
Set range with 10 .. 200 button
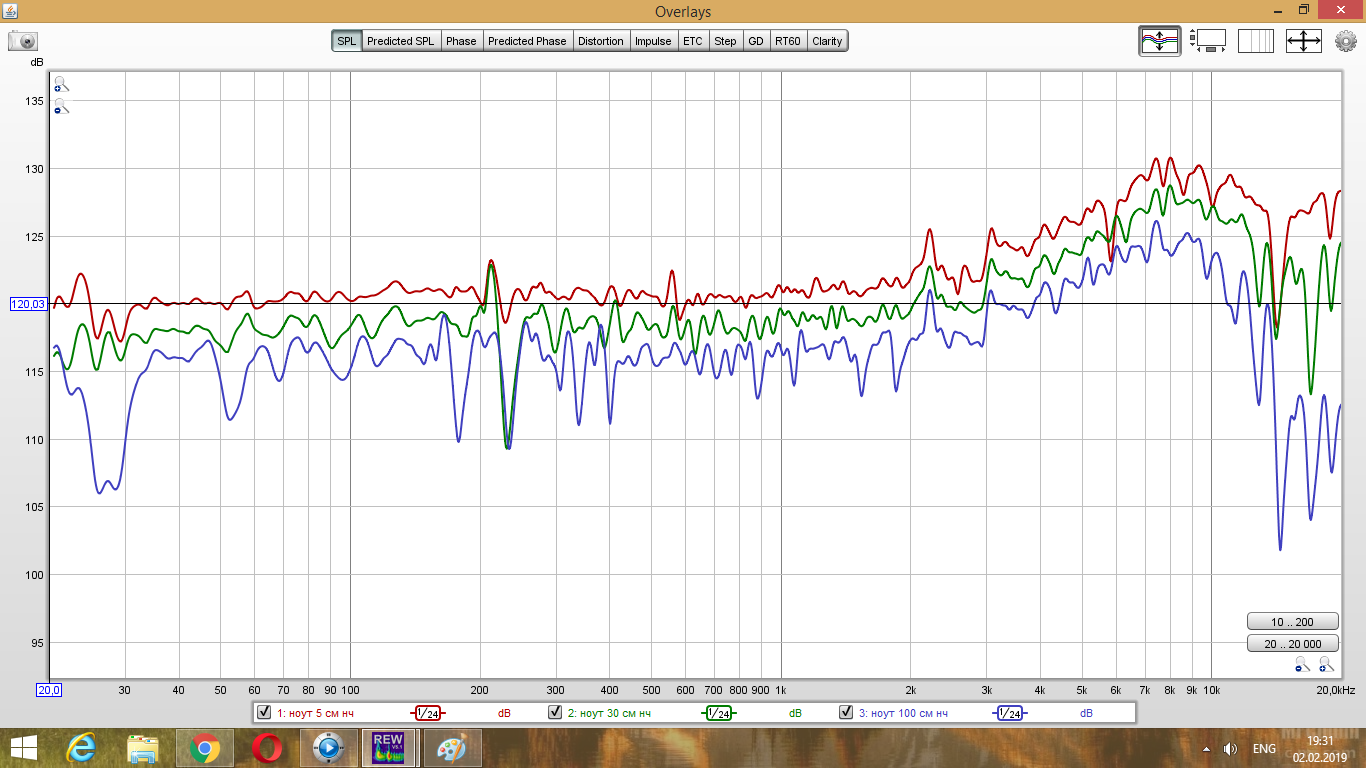(x=1292, y=622)
